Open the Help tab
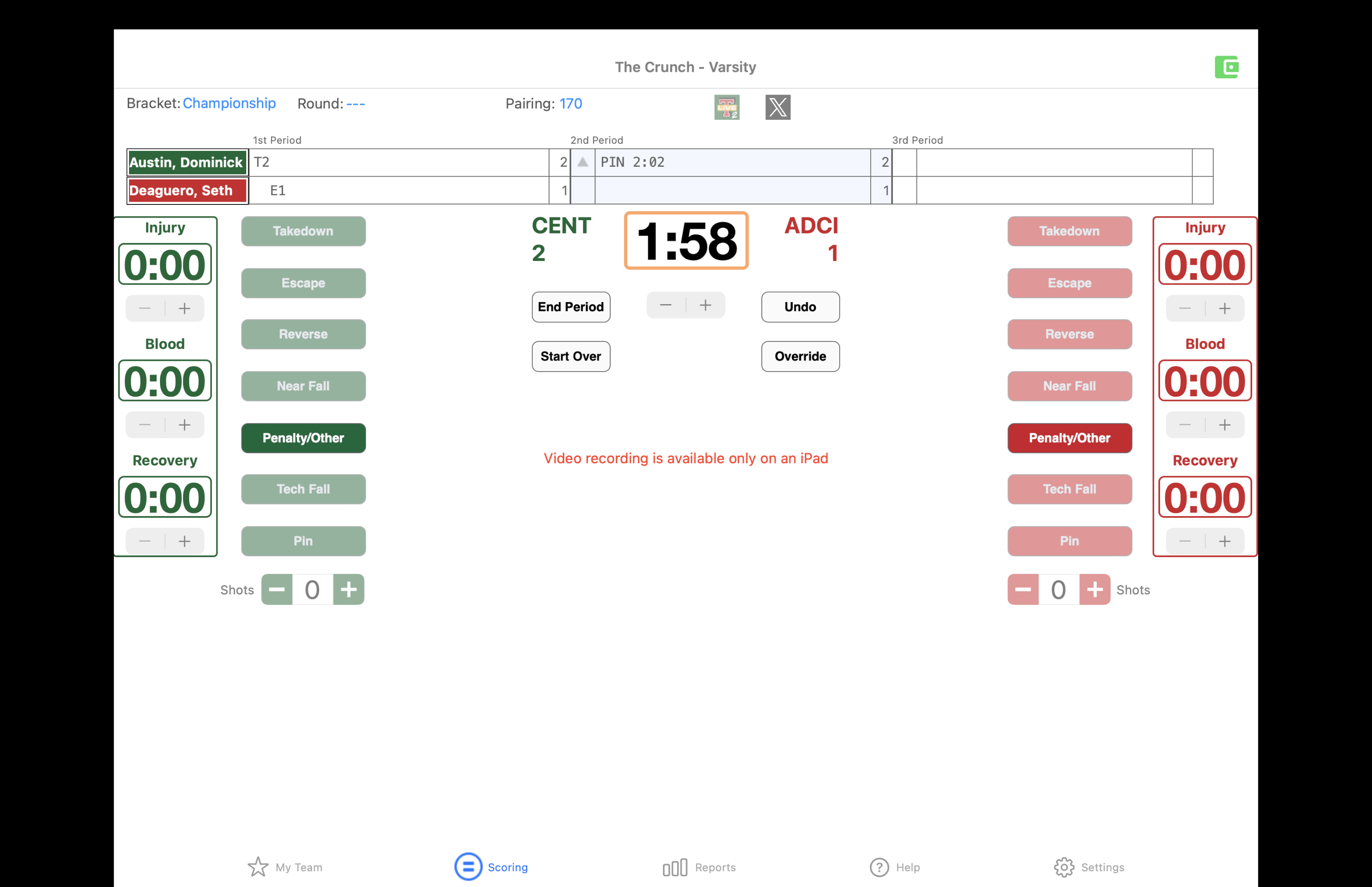Image resolution: width=1372 pixels, height=887 pixels. click(x=895, y=867)
